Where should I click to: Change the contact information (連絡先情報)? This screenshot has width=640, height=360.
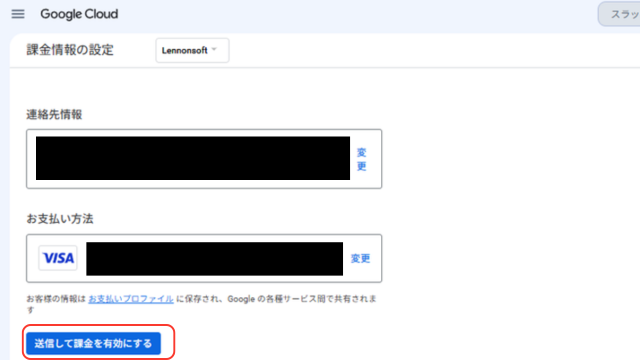pyautogui.click(x=362, y=159)
